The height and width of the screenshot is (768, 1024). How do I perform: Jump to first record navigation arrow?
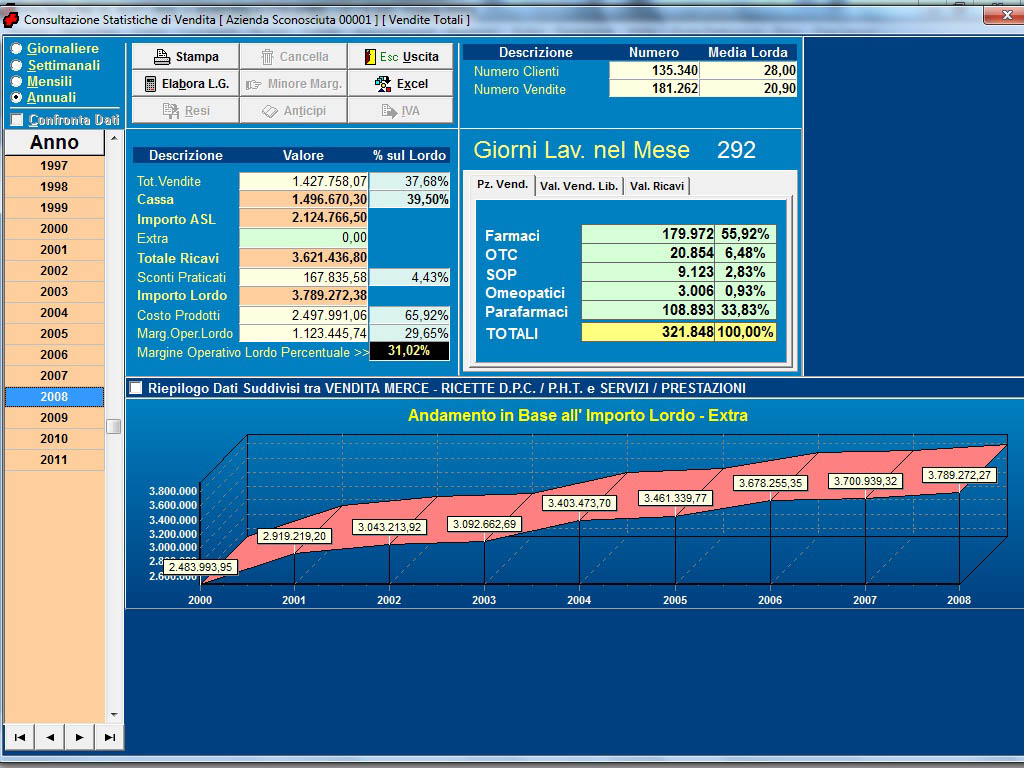pyautogui.click(x=19, y=737)
